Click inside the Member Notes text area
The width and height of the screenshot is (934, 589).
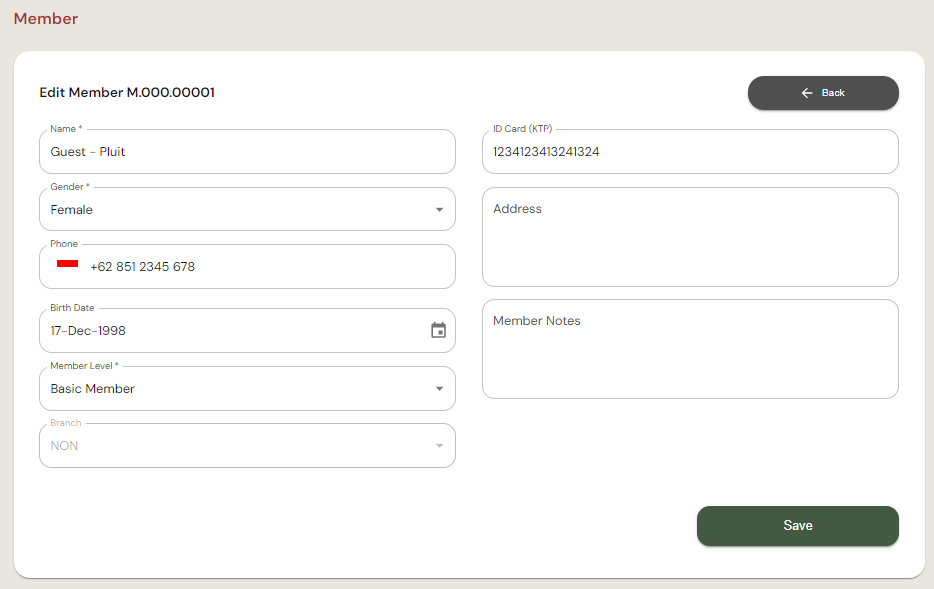pos(690,350)
